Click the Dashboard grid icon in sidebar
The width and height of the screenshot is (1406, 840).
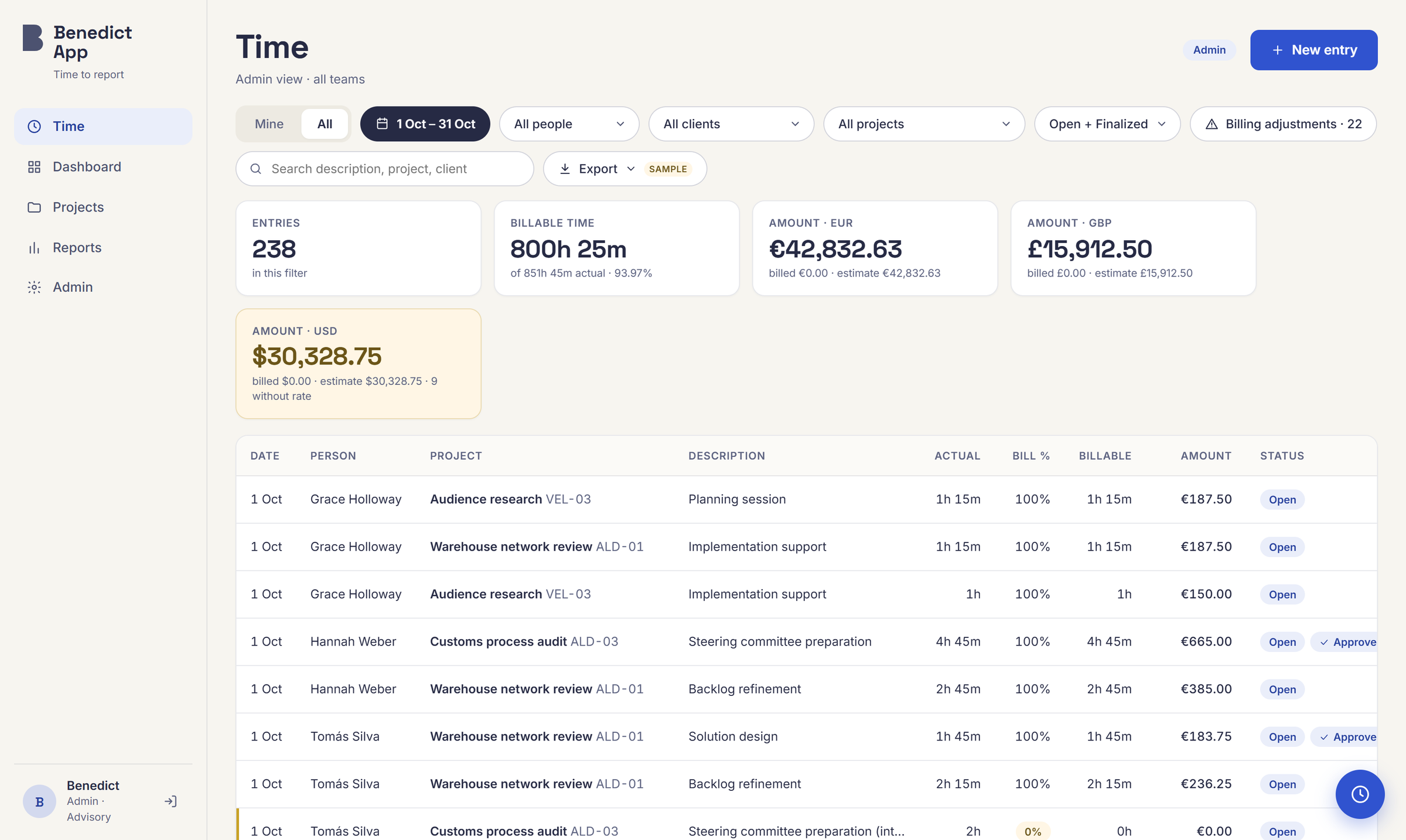tap(35, 167)
